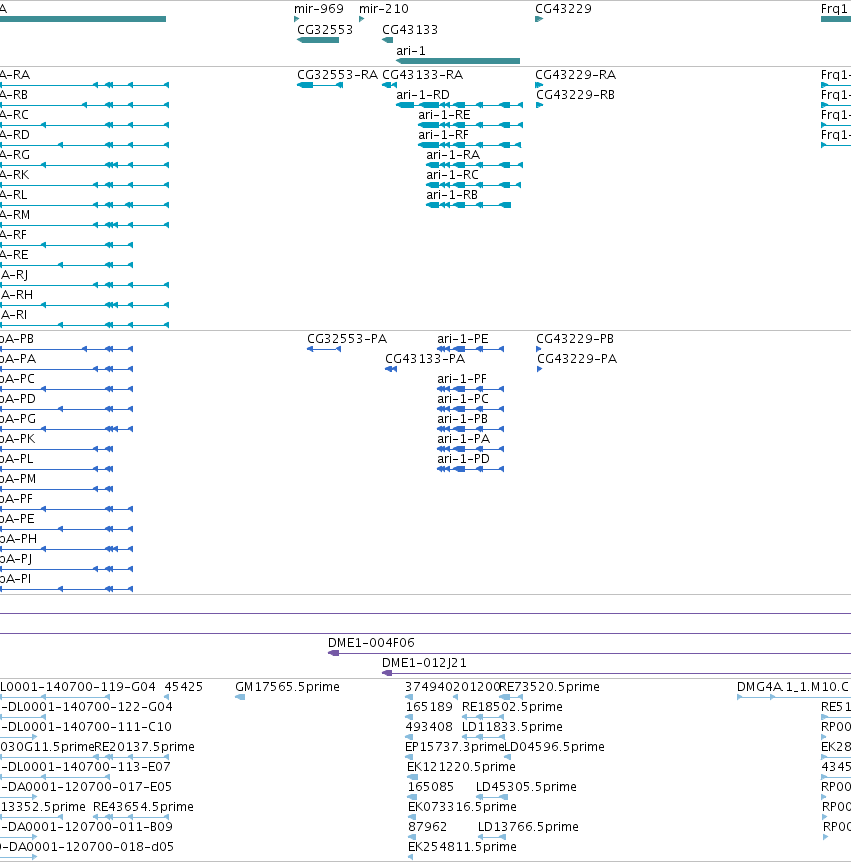Click the RE43654.5prime EST label
Viewport: 851px width, 862px height.
[x=143, y=806]
